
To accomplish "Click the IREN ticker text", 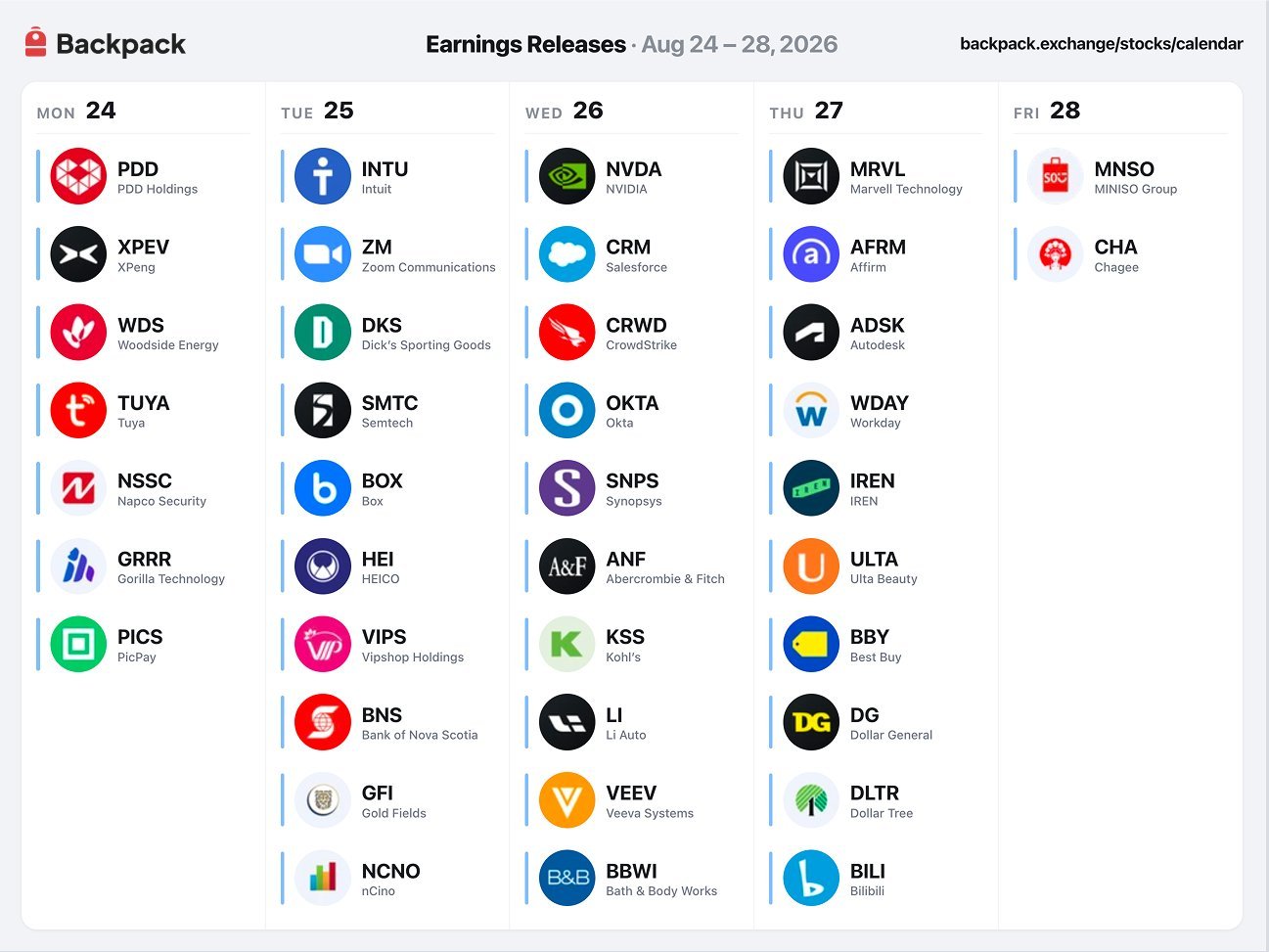I will [x=873, y=480].
